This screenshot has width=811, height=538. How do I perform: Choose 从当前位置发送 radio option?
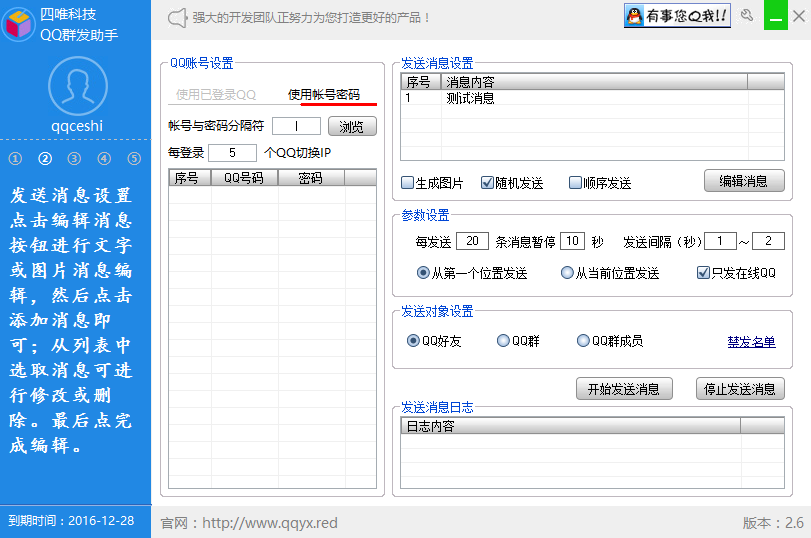coord(567,272)
